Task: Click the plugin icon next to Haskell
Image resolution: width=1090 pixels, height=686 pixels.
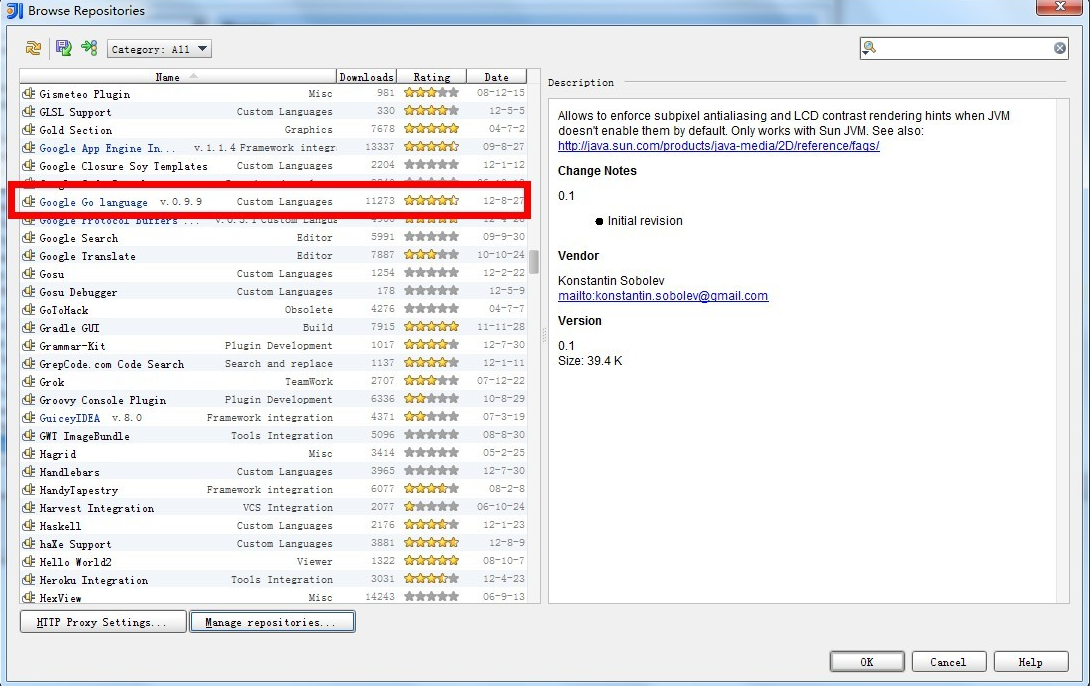Action: click(x=29, y=526)
